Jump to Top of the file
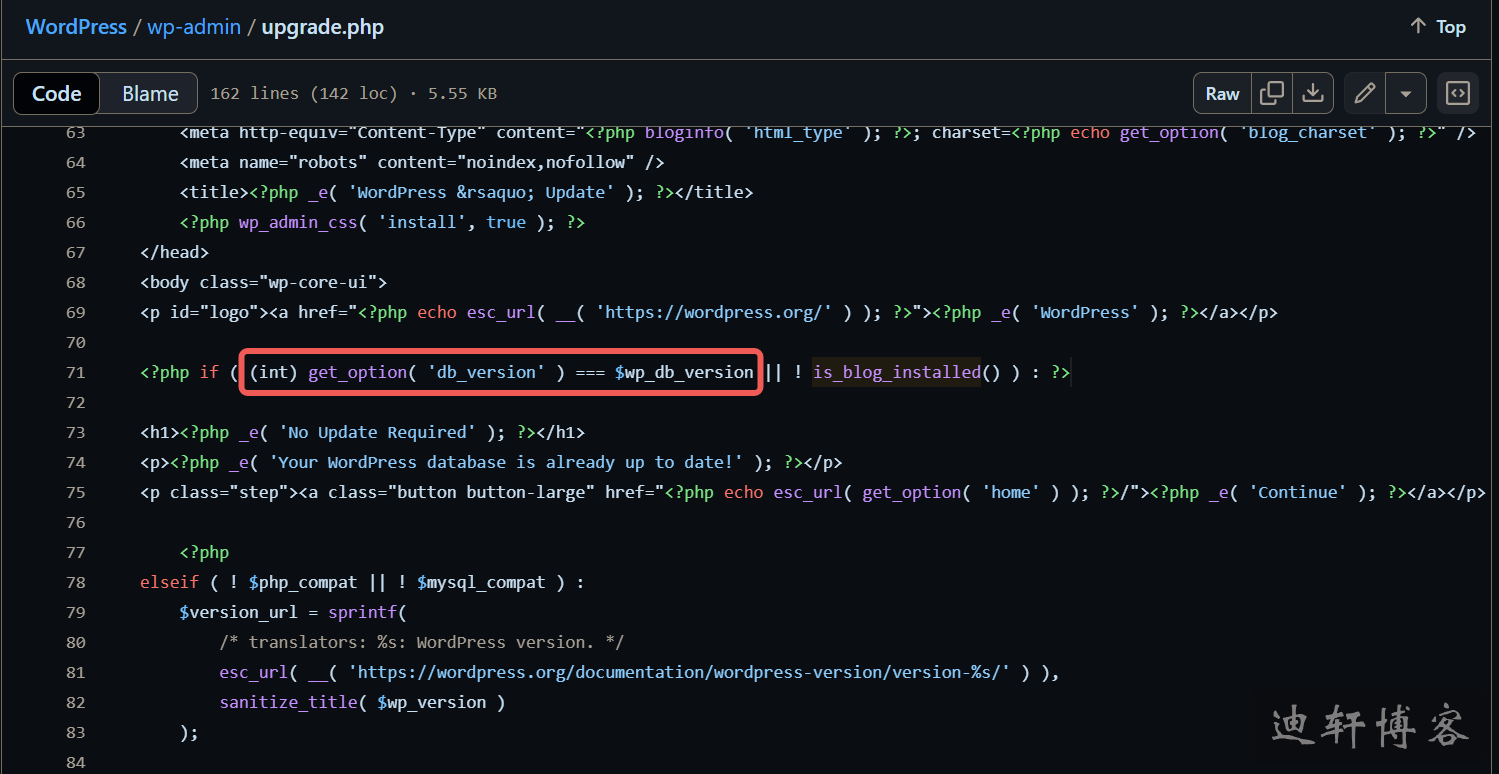Image resolution: width=1499 pixels, height=774 pixels. [1437, 27]
